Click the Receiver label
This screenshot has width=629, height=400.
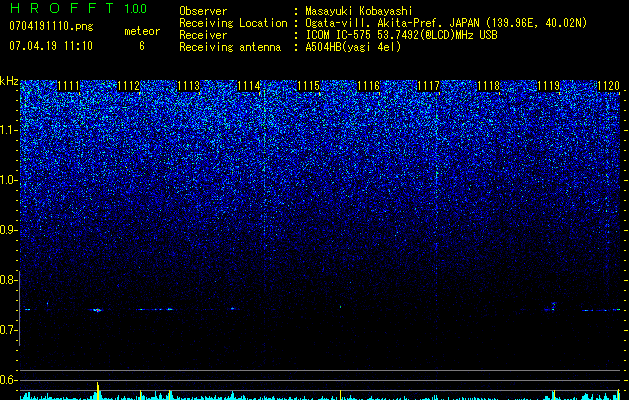pos(203,35)
